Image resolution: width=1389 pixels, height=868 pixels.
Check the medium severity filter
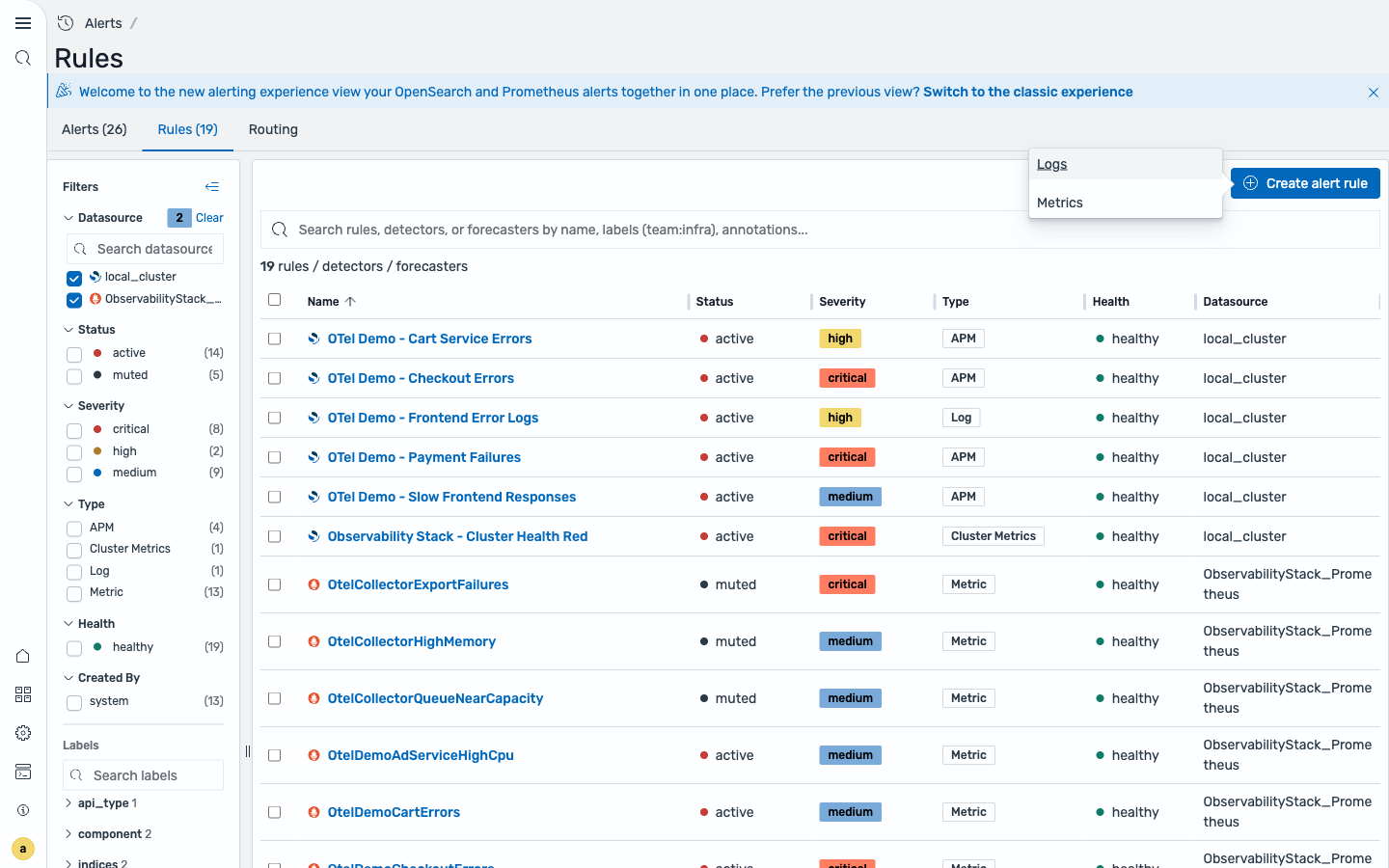click(74, 474)
